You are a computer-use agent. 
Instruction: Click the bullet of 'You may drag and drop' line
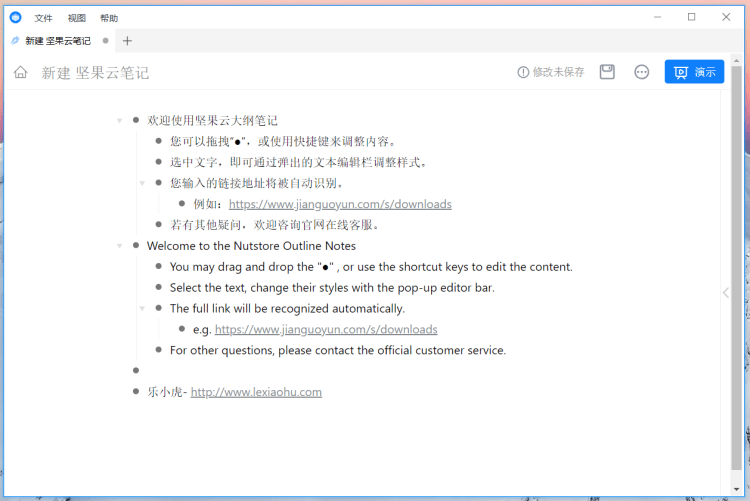[x=159, y=266]
